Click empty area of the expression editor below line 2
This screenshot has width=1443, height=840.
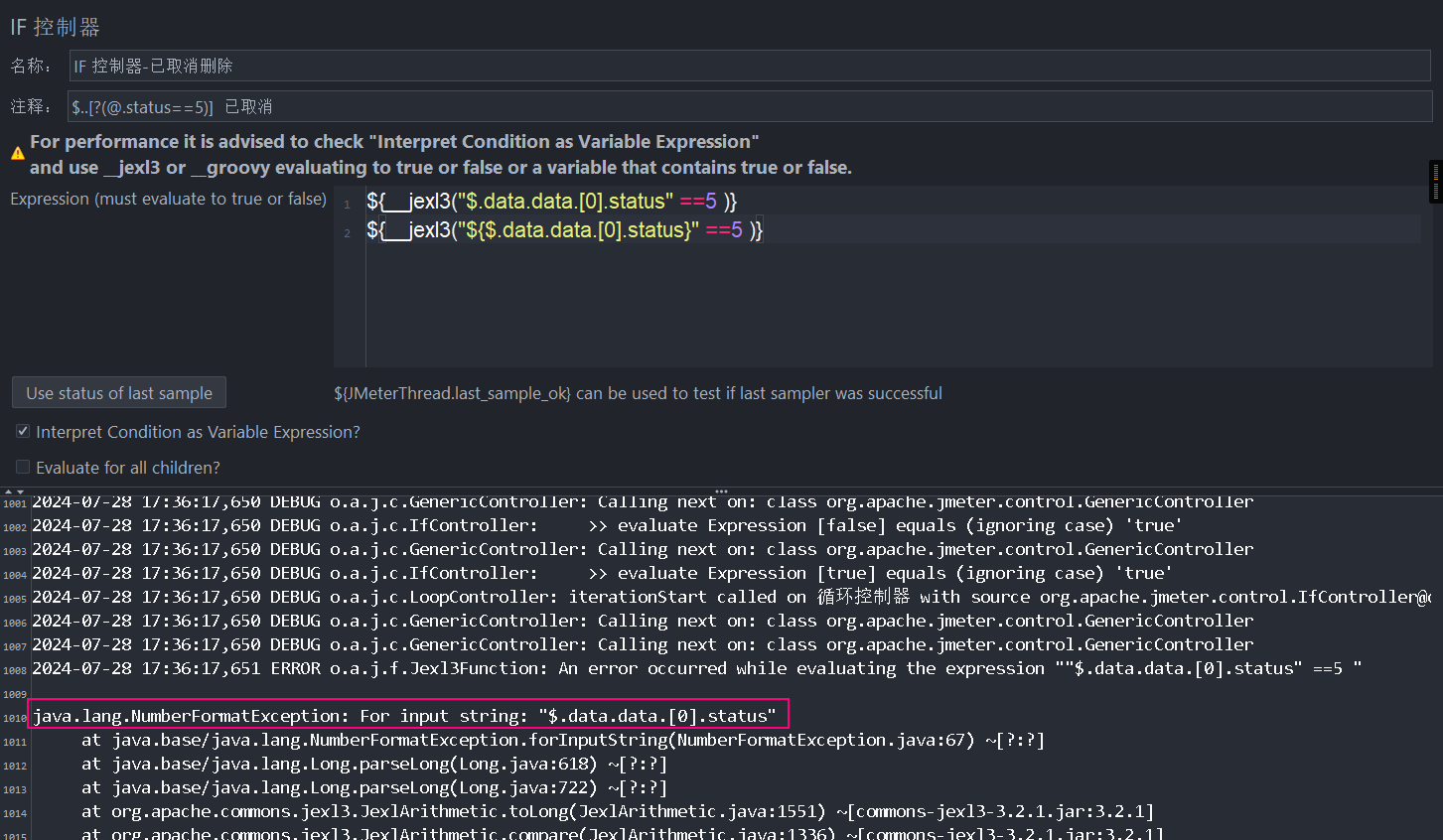pos(894,308)
